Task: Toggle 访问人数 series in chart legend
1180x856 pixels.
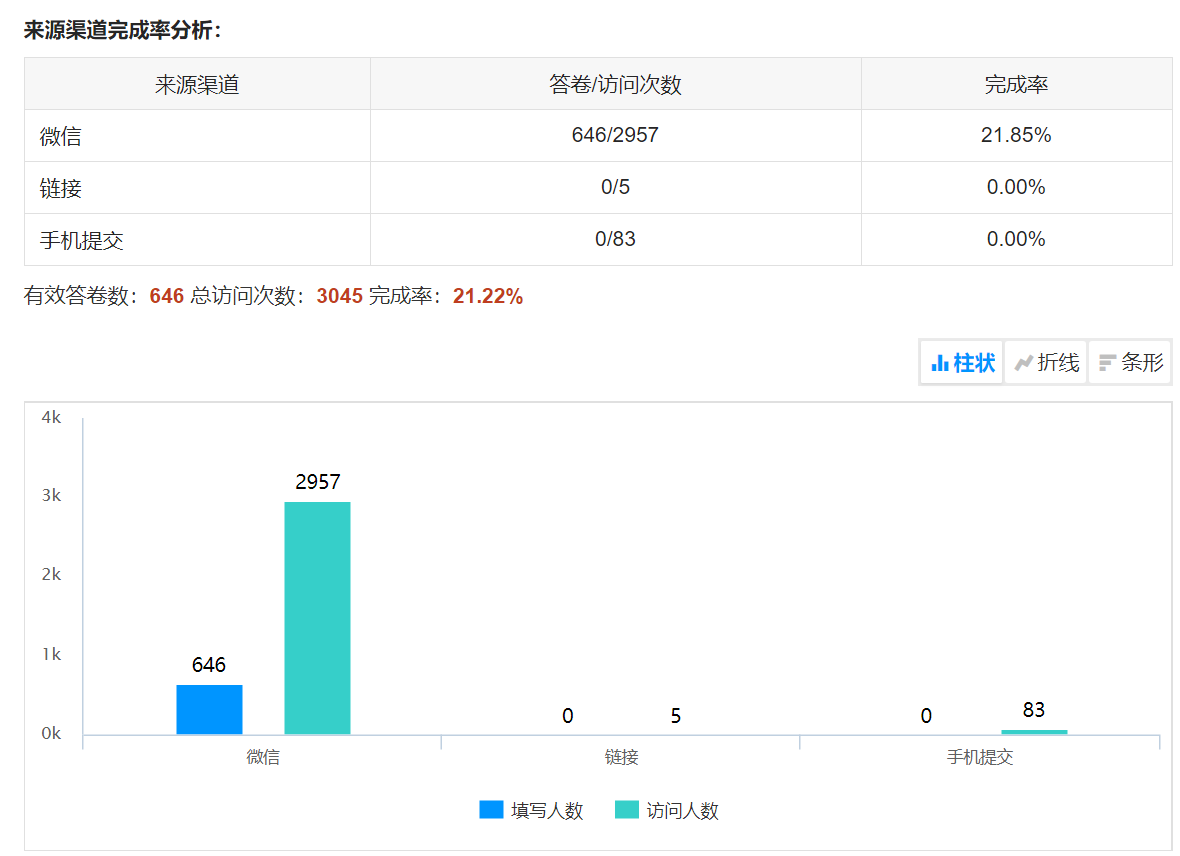Action: tap(667, 811)
